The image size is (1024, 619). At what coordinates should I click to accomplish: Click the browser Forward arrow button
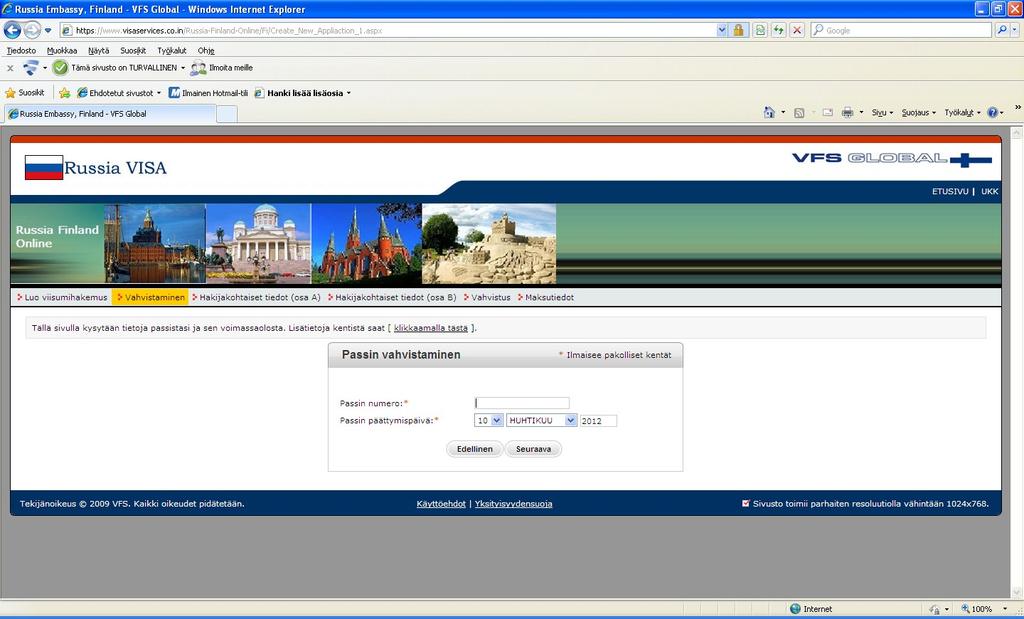[32, 30]
